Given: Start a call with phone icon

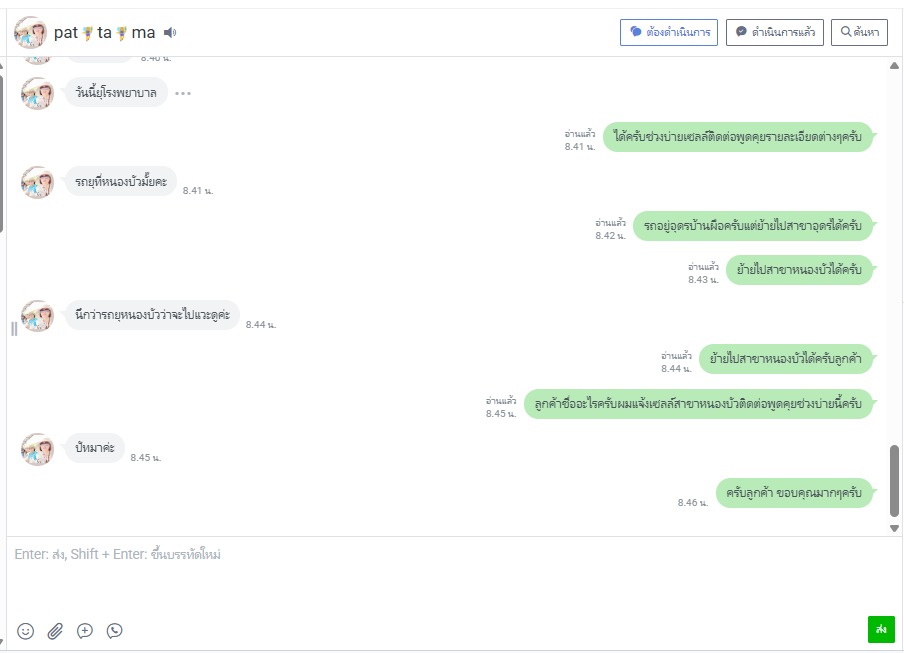Looking at the screenshot, I should (114, 631).
